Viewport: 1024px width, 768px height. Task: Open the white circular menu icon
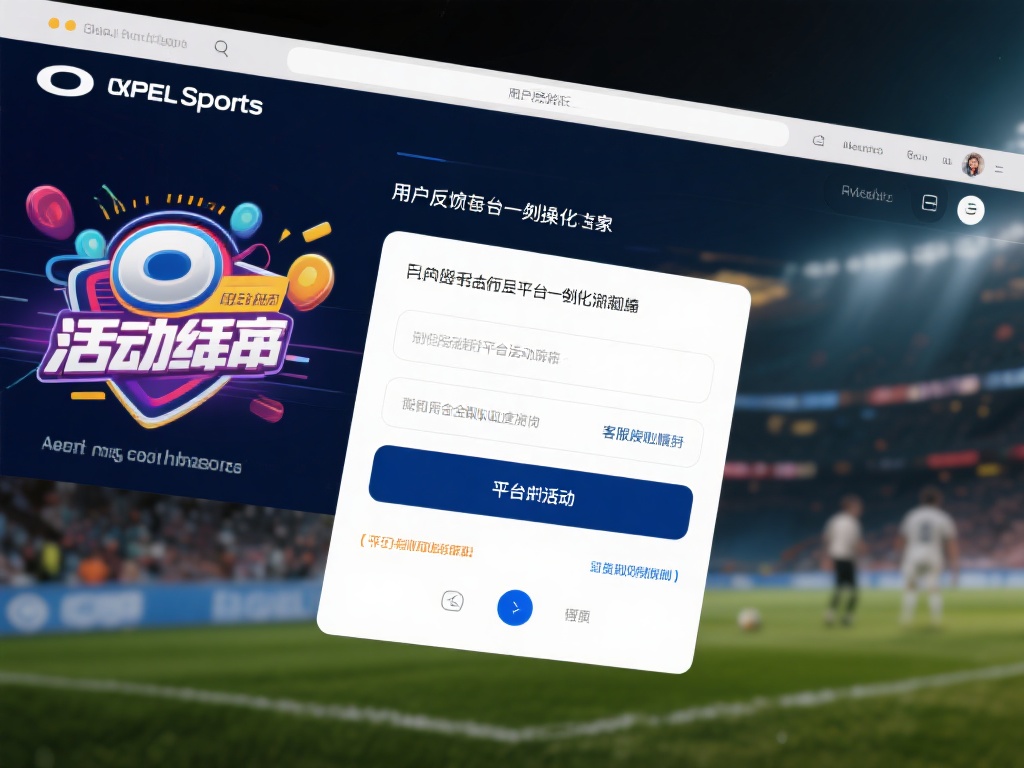(970, 210)
